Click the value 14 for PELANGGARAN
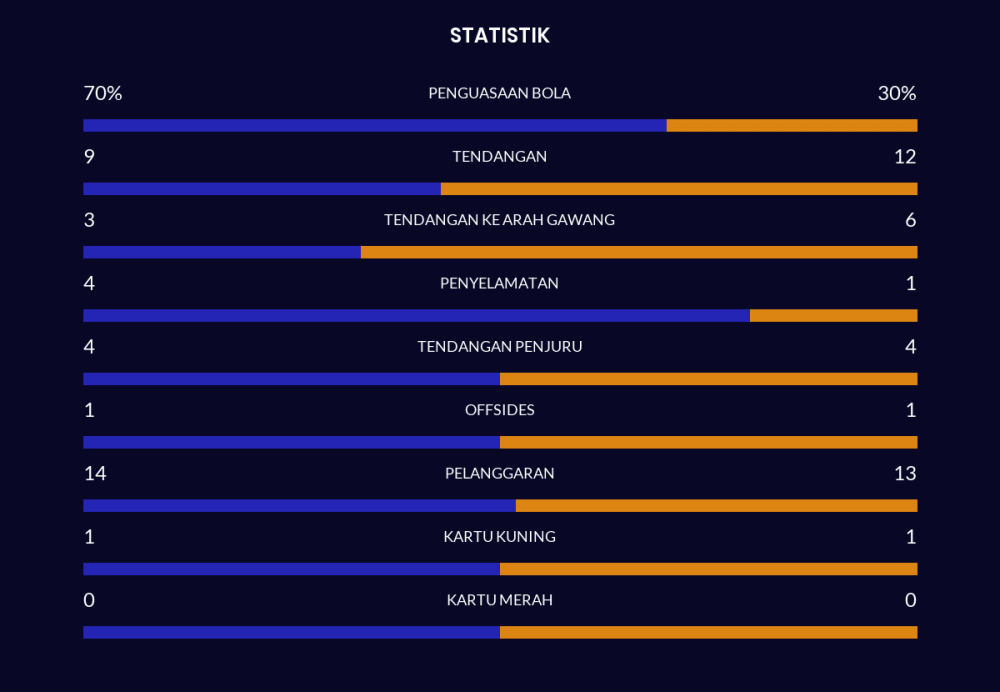 point(95,473)
